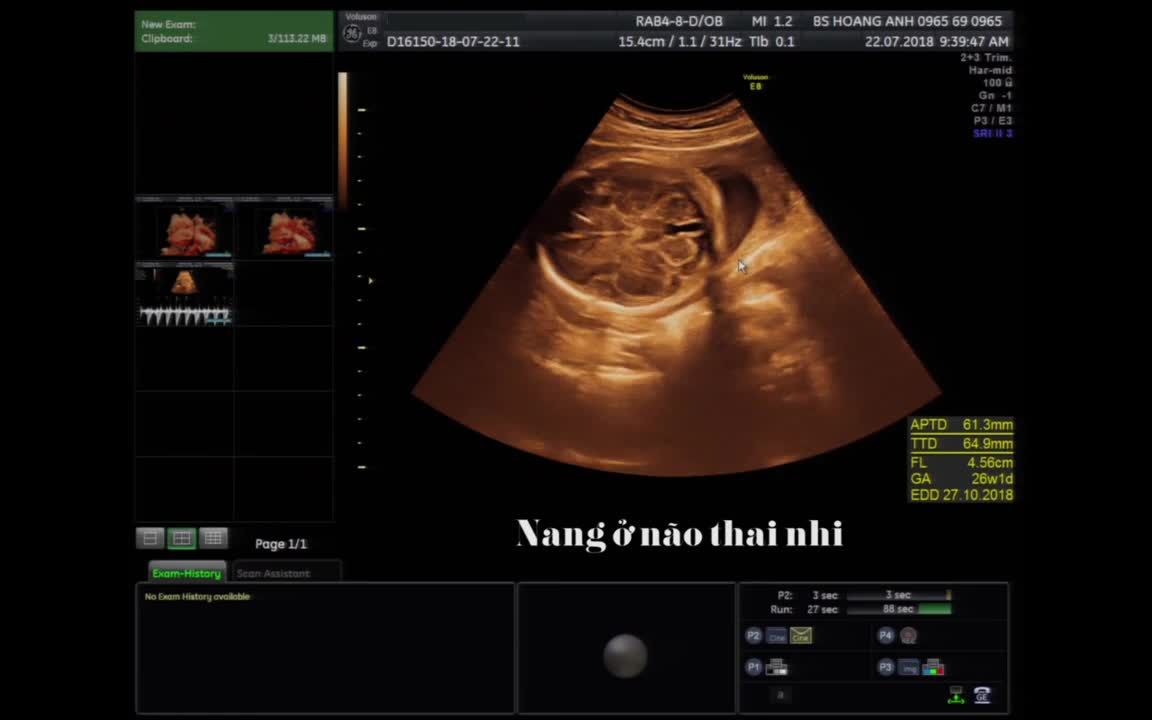Toggle the single-image layout view

coord(149,538)
